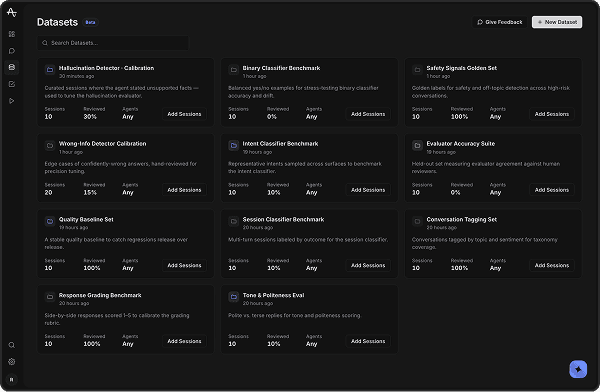Click folder icon of Tone & Politeness Eval
The height and width of the screenshot is (392, 600).
pos(233,297)
